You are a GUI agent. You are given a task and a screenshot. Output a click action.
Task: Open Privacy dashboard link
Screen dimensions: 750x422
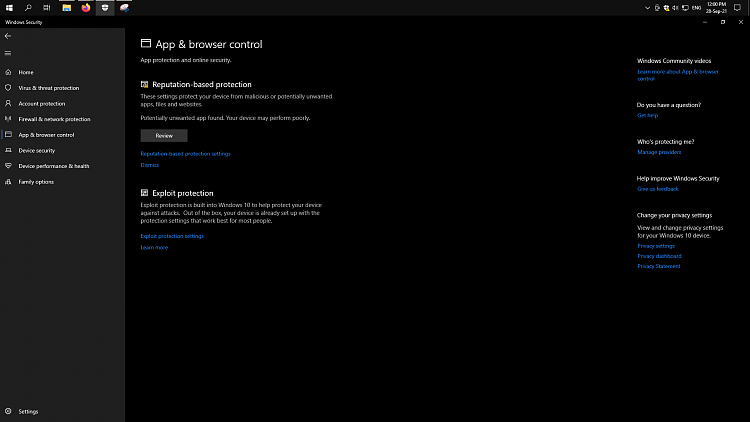point(659,256)
